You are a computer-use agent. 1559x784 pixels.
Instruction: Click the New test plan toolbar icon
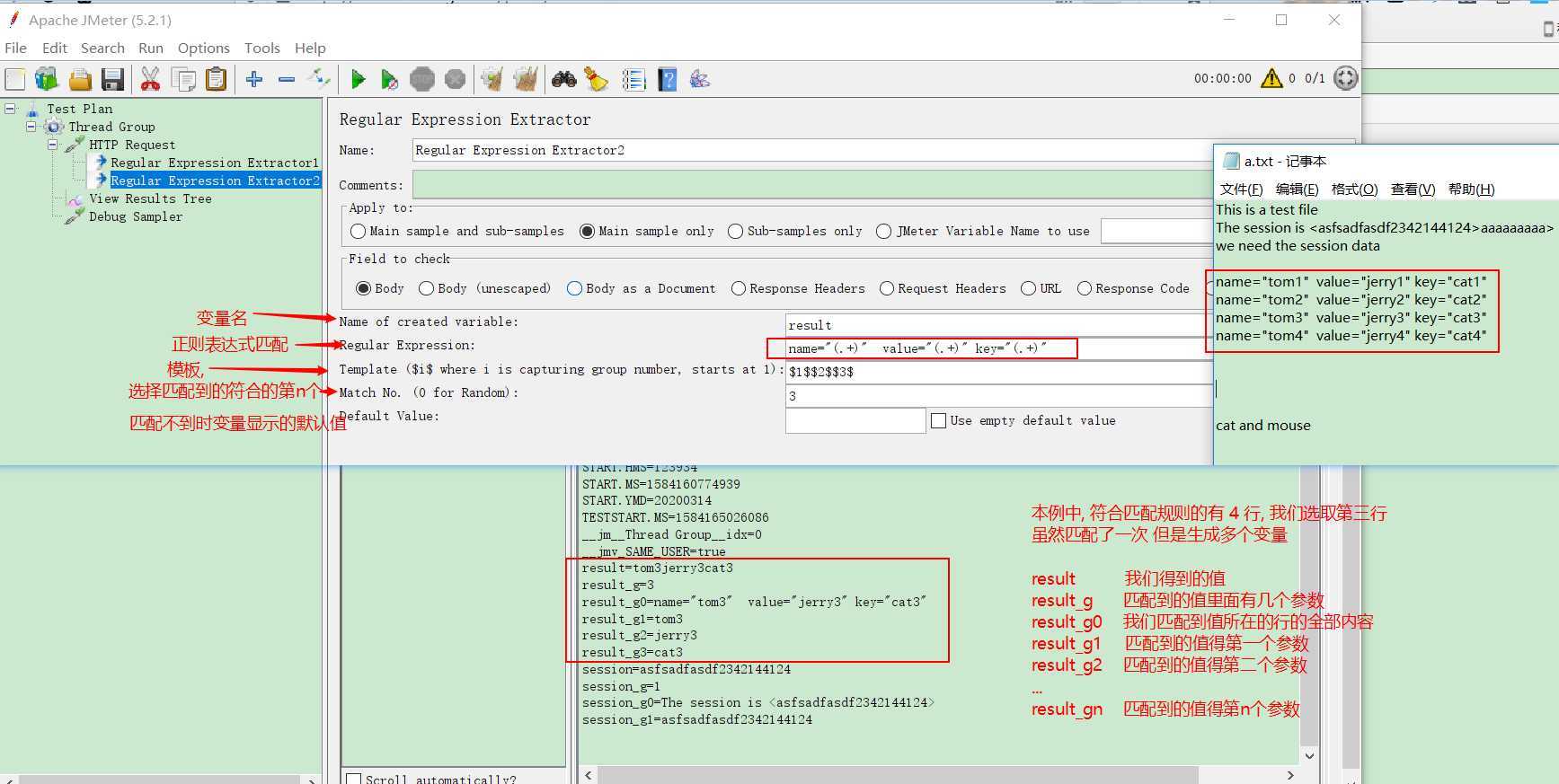point(15,80)
